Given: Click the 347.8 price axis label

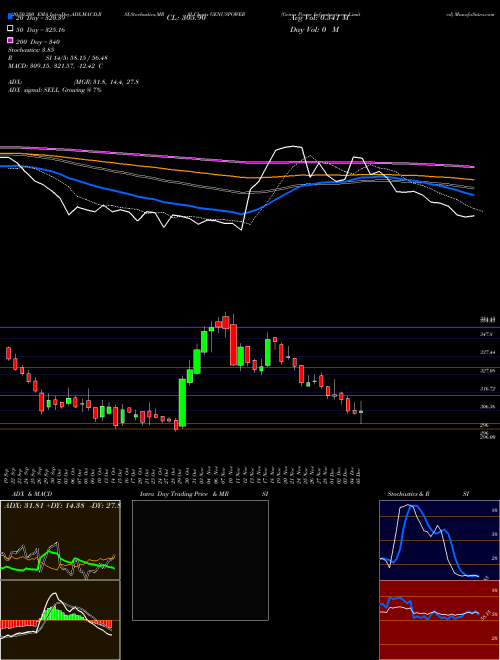Looking at the screenshot, I should (486, 334).
